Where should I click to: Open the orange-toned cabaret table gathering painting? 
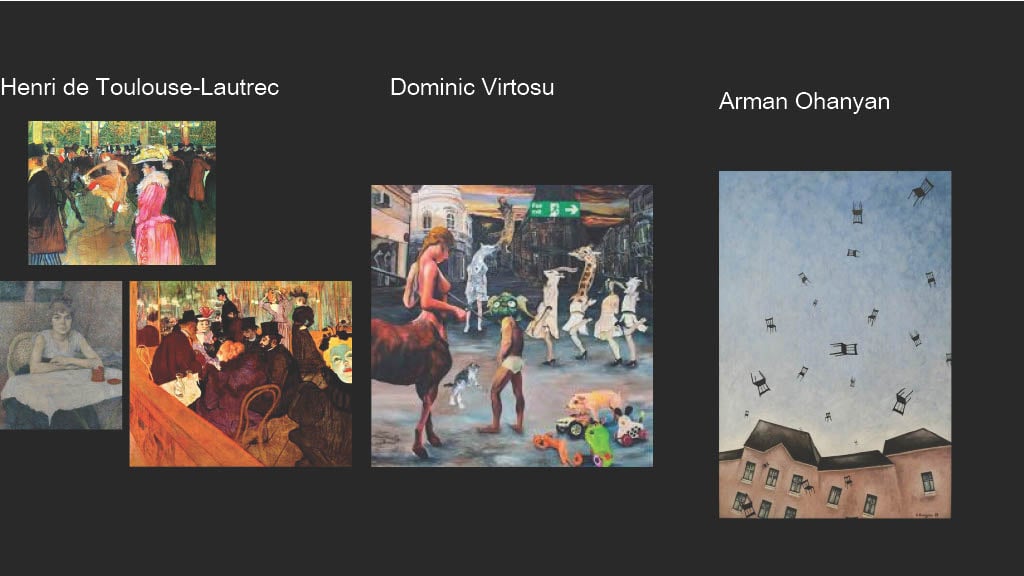click(240, 374)
